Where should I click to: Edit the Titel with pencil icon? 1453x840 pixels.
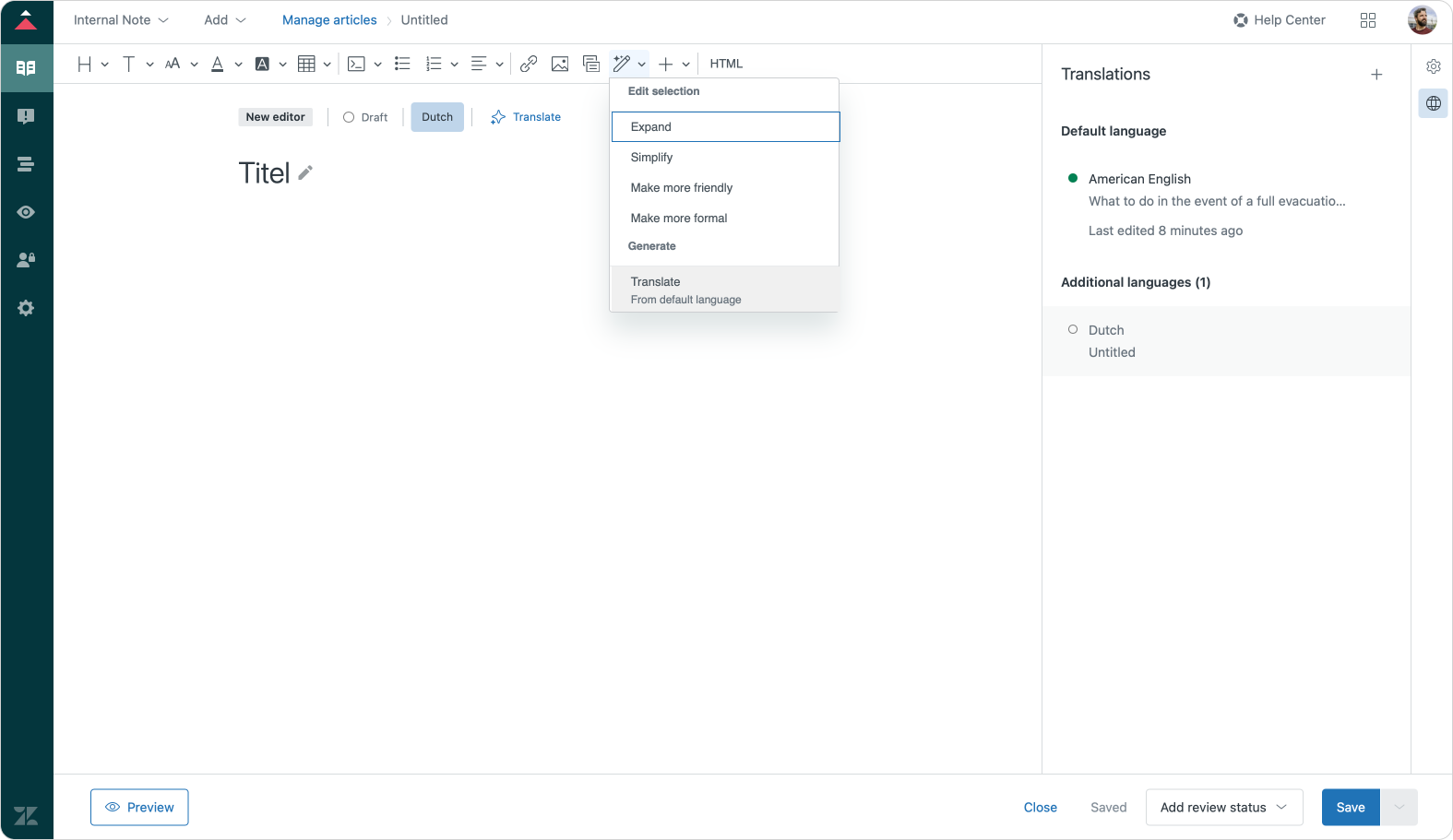point(305,172)
